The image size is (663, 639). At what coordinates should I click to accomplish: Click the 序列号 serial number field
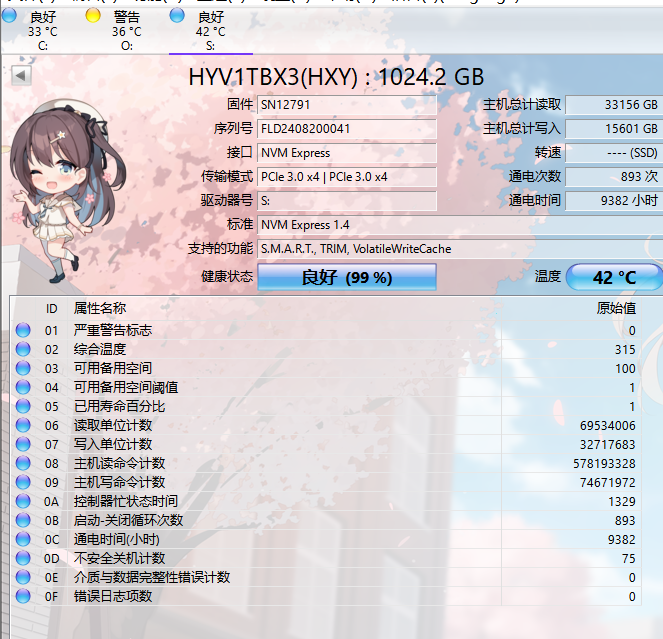click(347, 129)
